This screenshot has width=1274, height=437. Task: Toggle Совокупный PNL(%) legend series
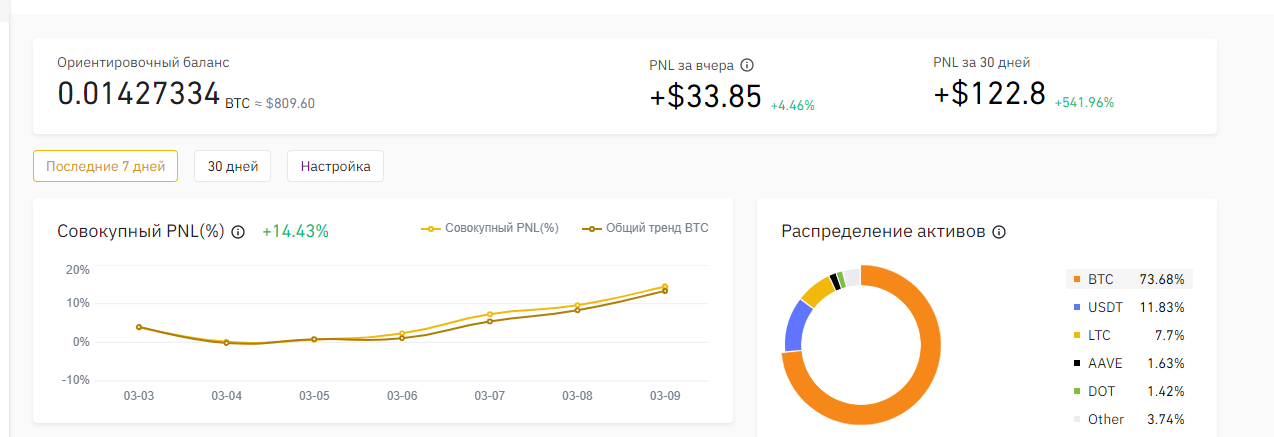[x=490, y=228]
